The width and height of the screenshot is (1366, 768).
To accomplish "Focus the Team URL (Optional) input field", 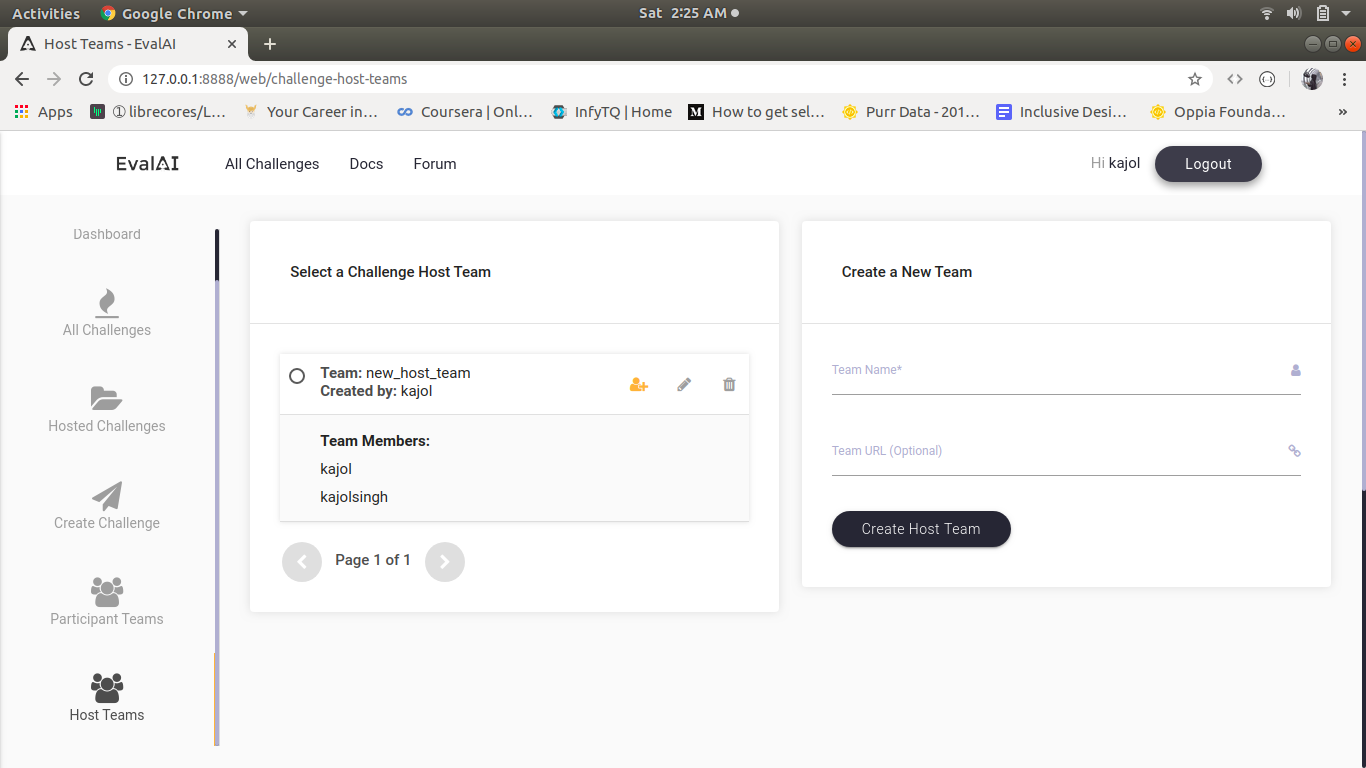I will (x=1066, y=452).
